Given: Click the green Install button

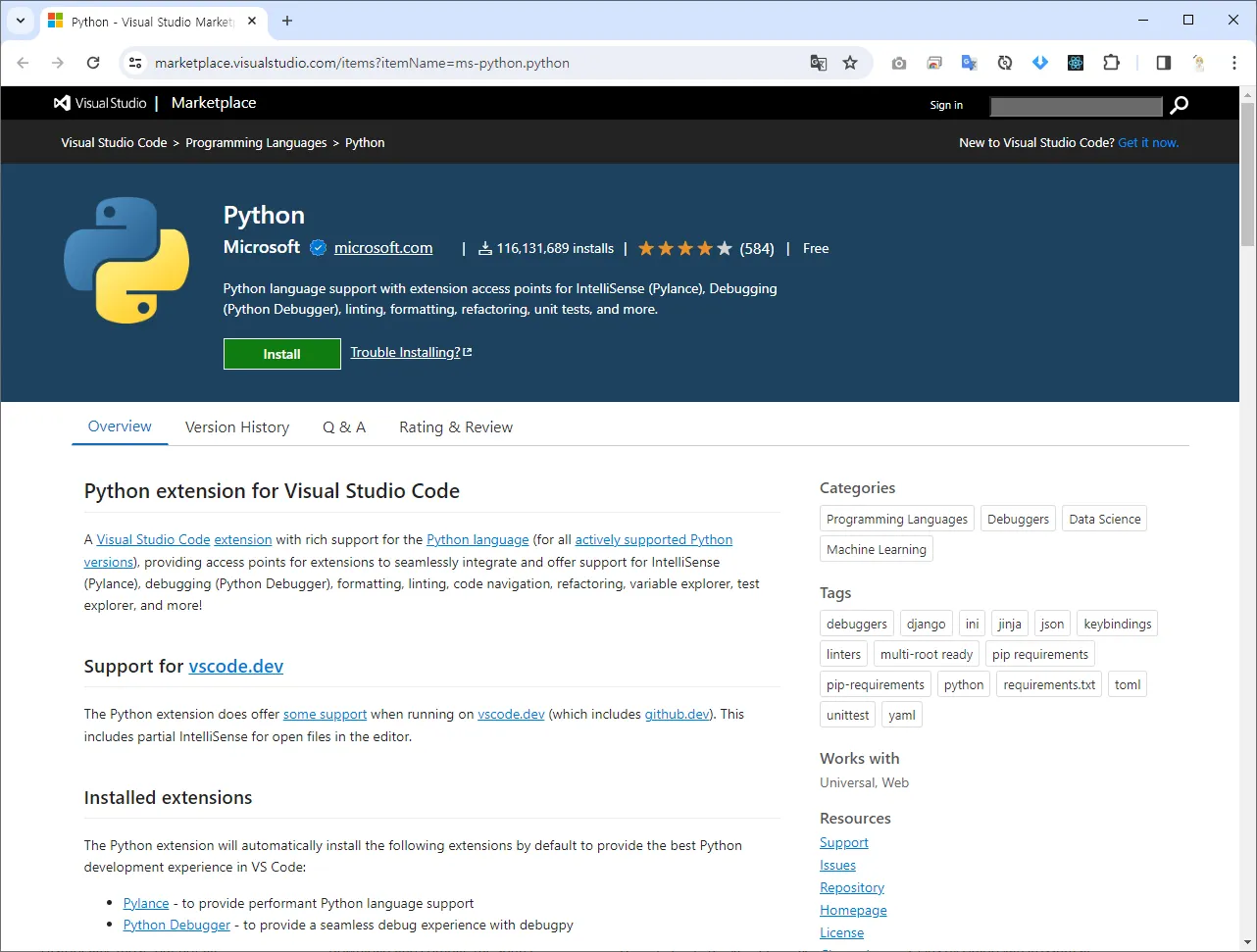Looking at the screenshot, I should [x=282, y=354].
